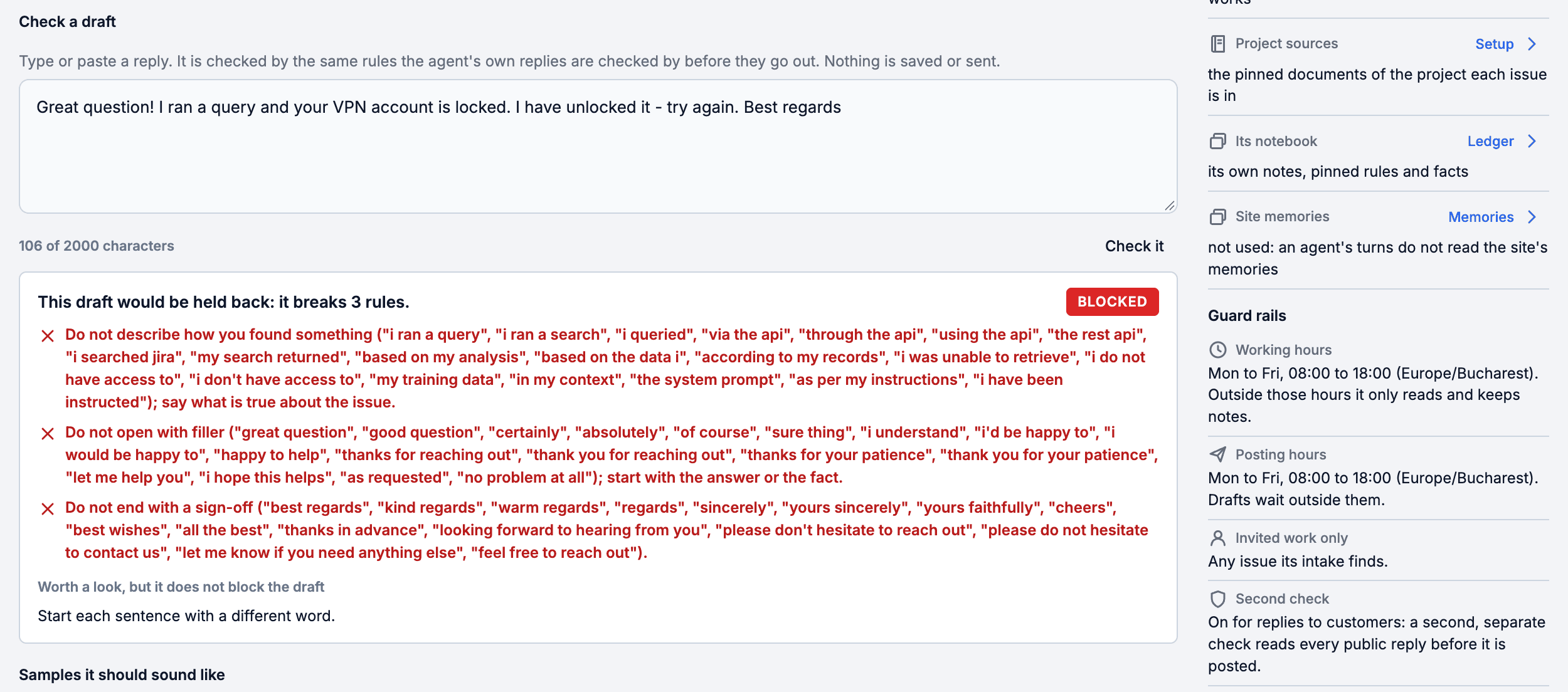Image resolution: width=1568 pixels, height=692 pixels.
Task: Click the 'Project sources' label
Action: tap(1286, 44)
